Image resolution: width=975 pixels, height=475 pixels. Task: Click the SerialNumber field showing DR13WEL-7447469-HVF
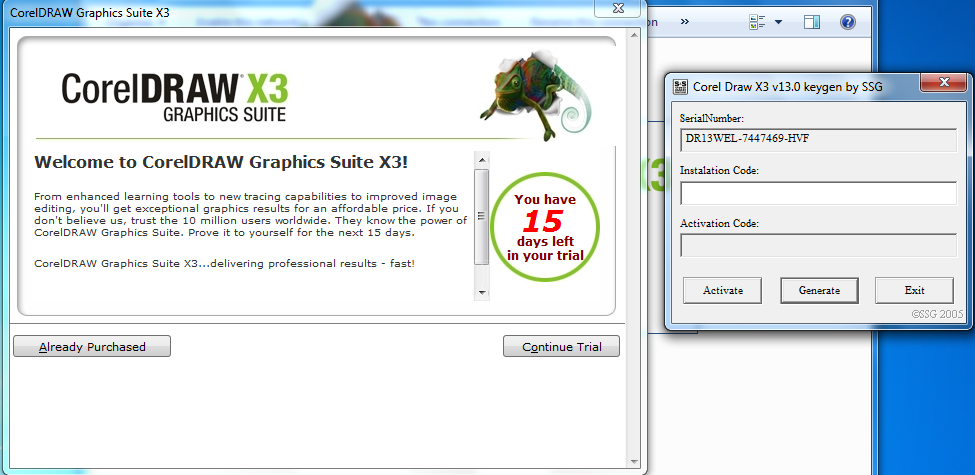[x=818, y=141]
